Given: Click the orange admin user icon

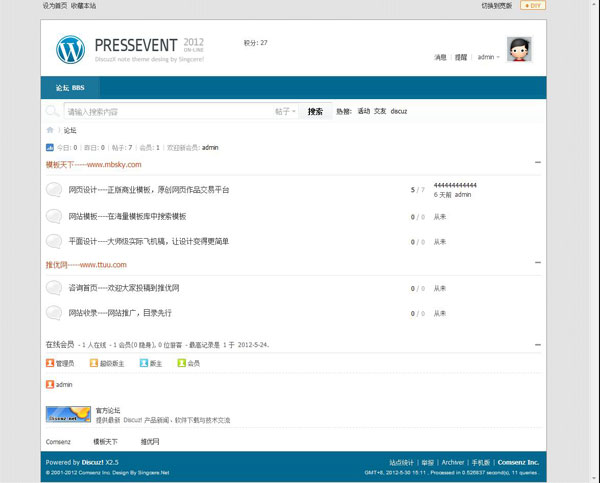Looking at the screenshot, I should (x=50, y=384).
